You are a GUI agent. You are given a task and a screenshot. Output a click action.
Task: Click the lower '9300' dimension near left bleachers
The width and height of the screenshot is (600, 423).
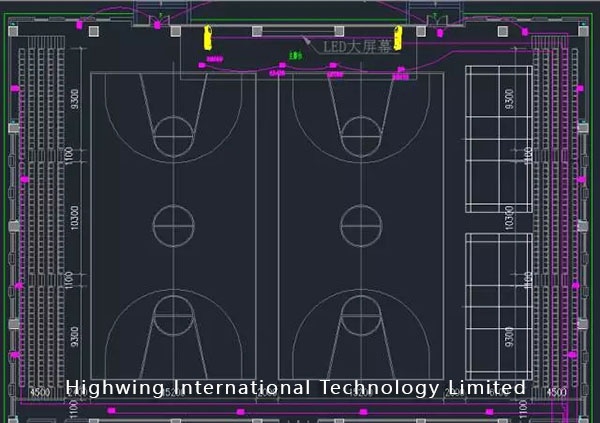click(75, 337)
